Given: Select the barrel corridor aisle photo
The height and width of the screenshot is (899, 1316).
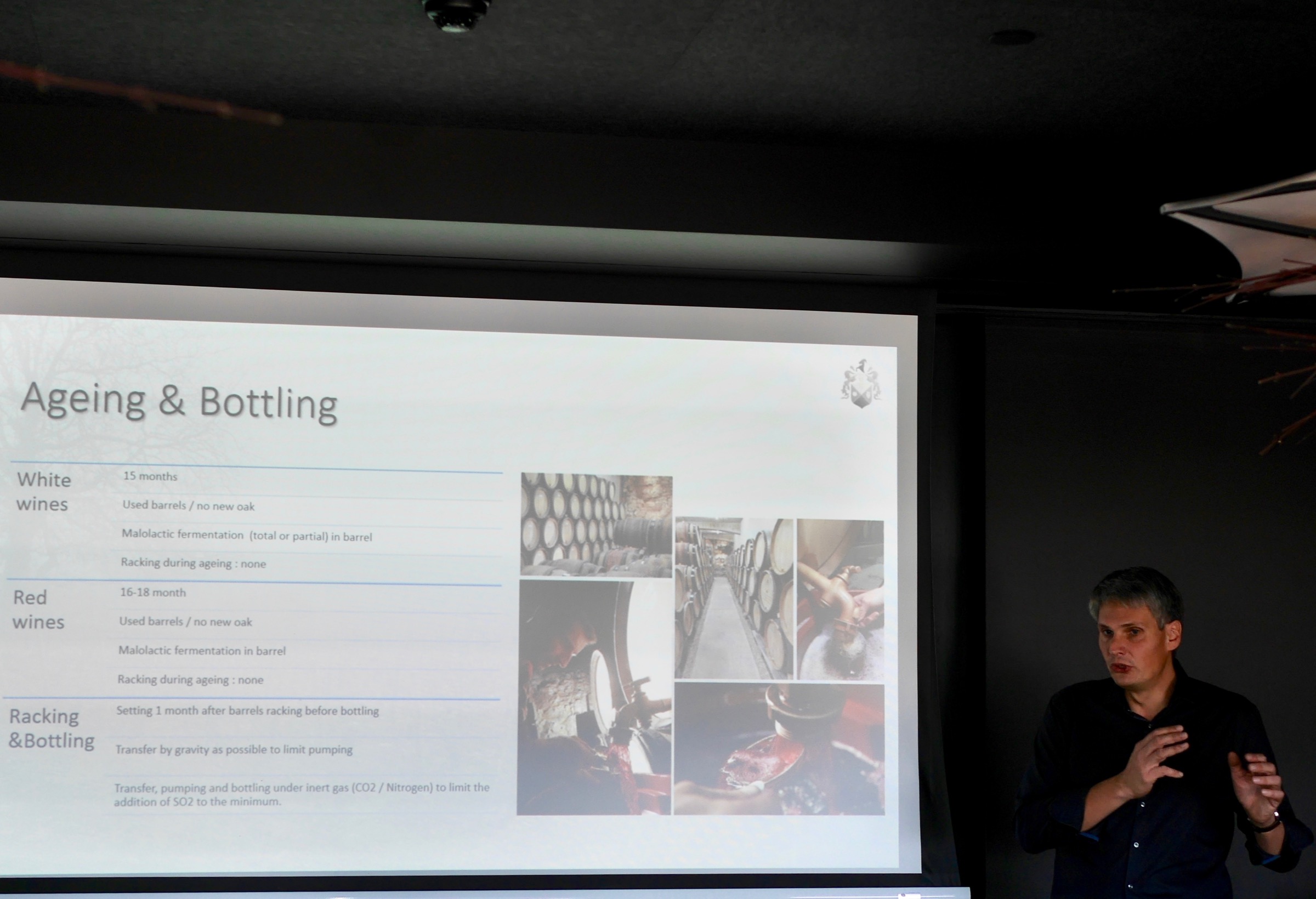Looking at the screenshot, I should tap(734, 599).
